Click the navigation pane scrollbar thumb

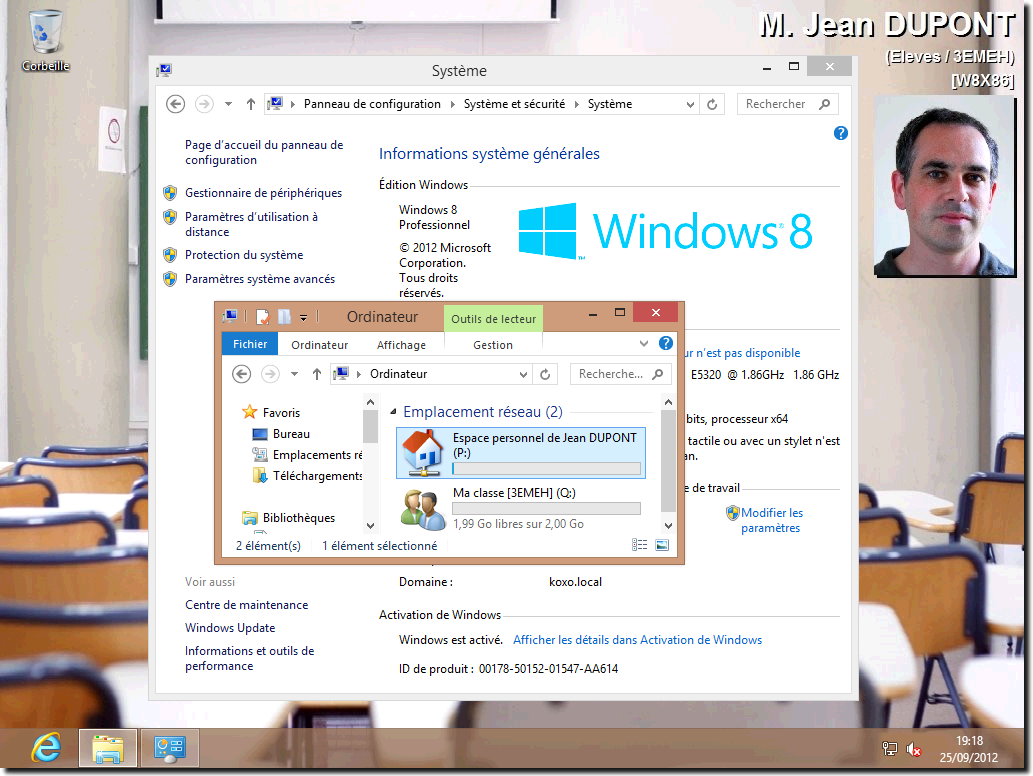click(x=370, y=426)
